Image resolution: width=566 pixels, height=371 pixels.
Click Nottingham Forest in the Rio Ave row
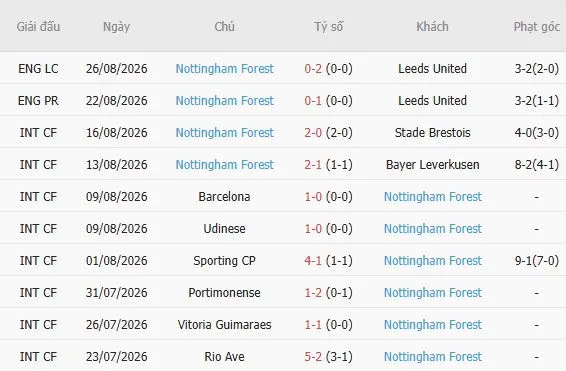[x=432, y=357]
